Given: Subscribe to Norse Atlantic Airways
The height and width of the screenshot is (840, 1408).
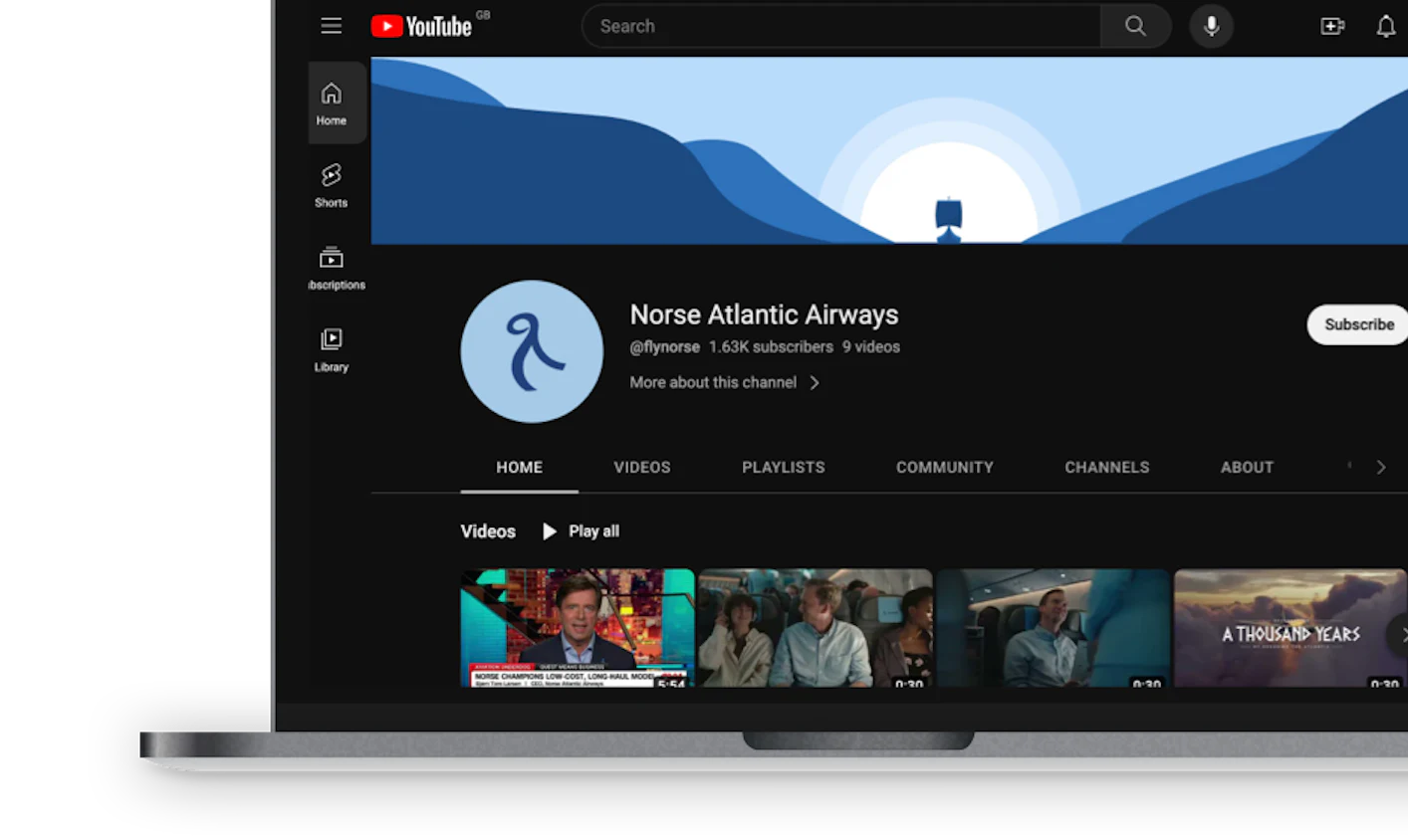Looking at the screenshot, I should [1357, 324].
